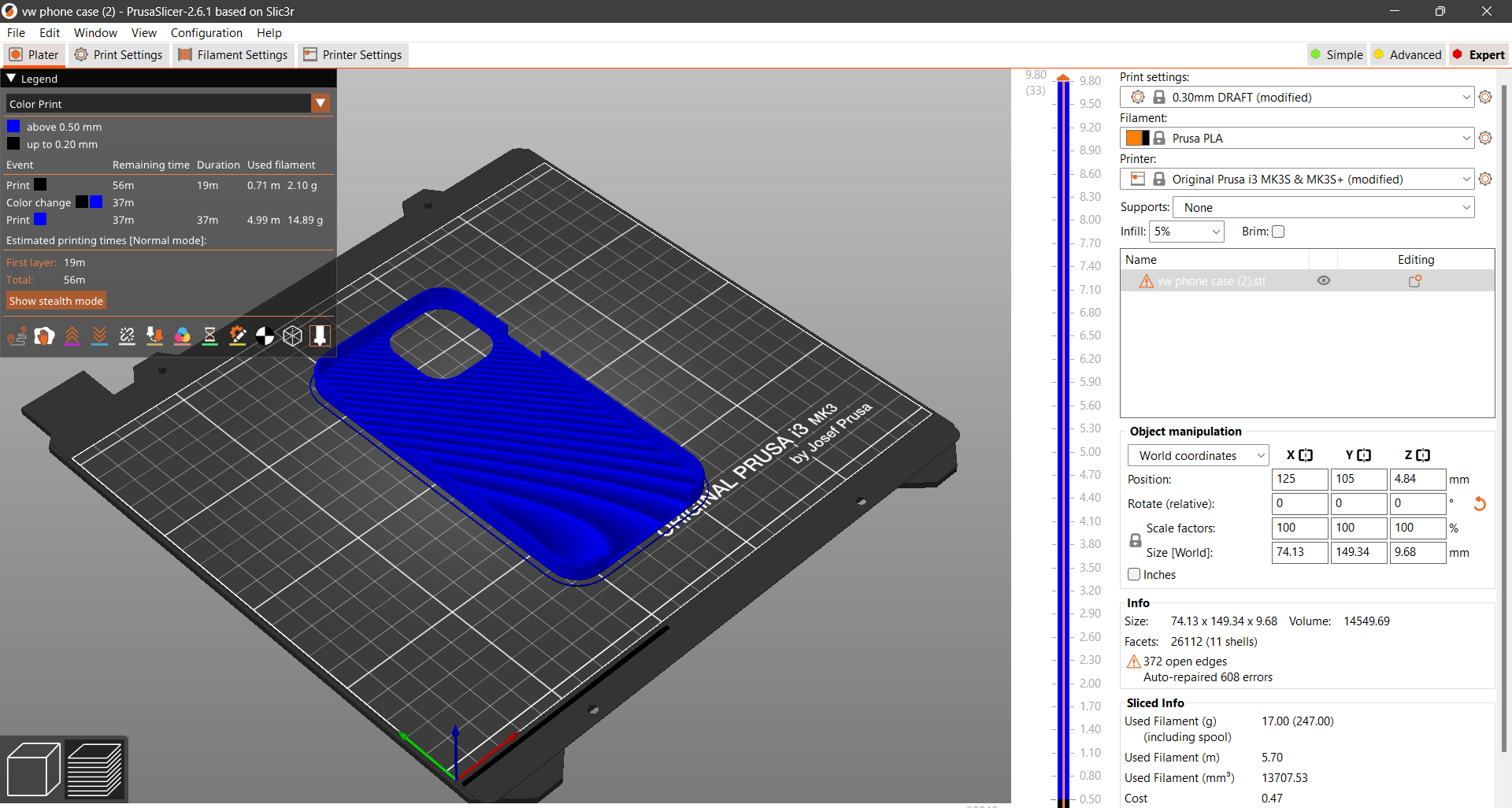Screen dimensions: 1512x808
Task: Open filament settings gear next to Prusa PLA
Action: point(1485,138)
